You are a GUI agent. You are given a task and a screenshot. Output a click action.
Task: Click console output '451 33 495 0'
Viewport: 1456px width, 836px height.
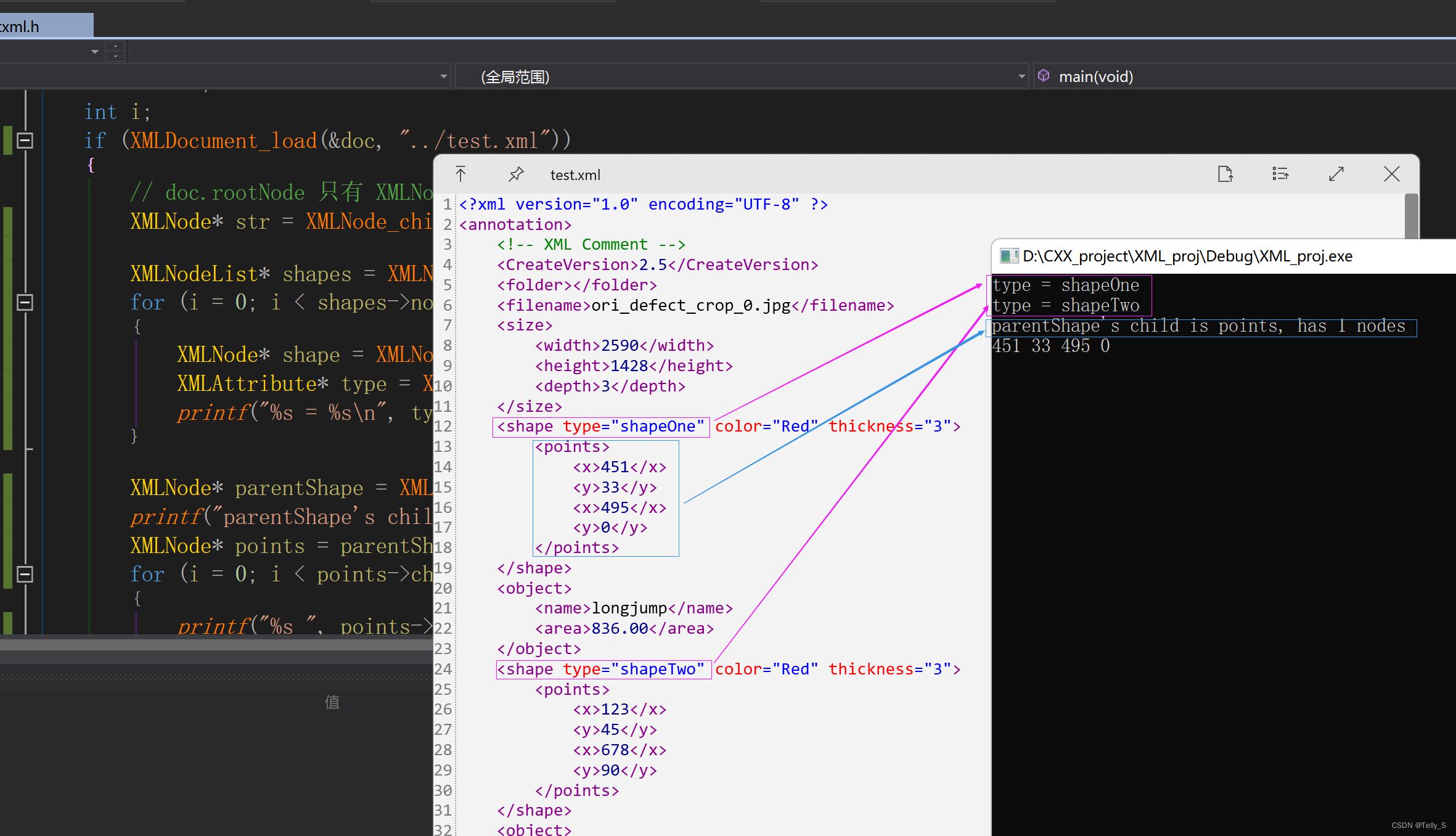(1051, 346)
